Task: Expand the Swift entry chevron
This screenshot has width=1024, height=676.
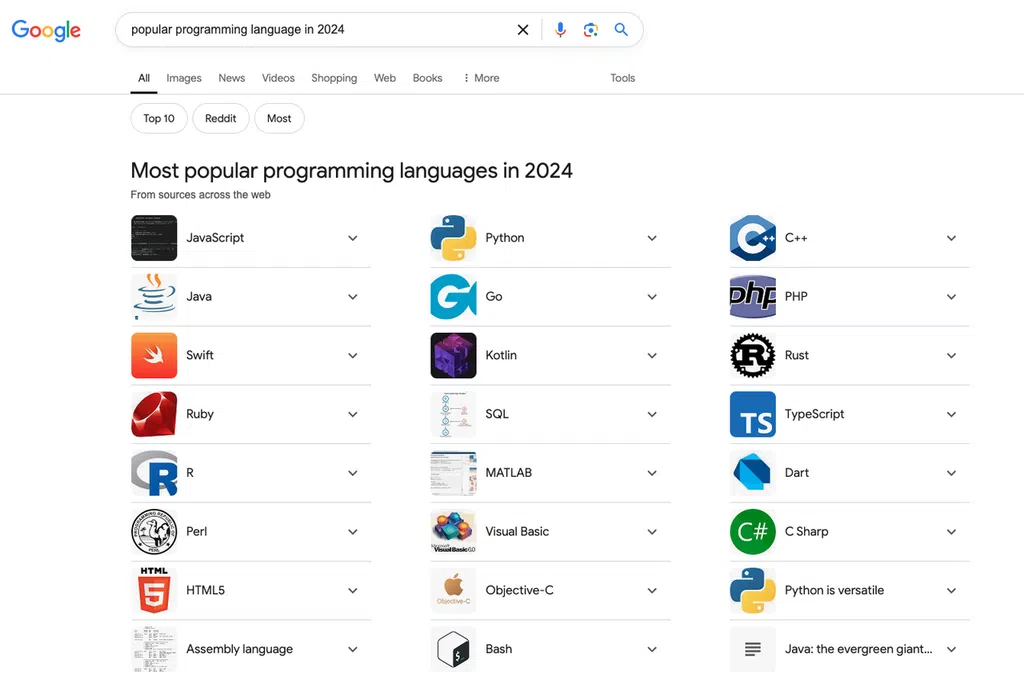Action: [353, 356]
